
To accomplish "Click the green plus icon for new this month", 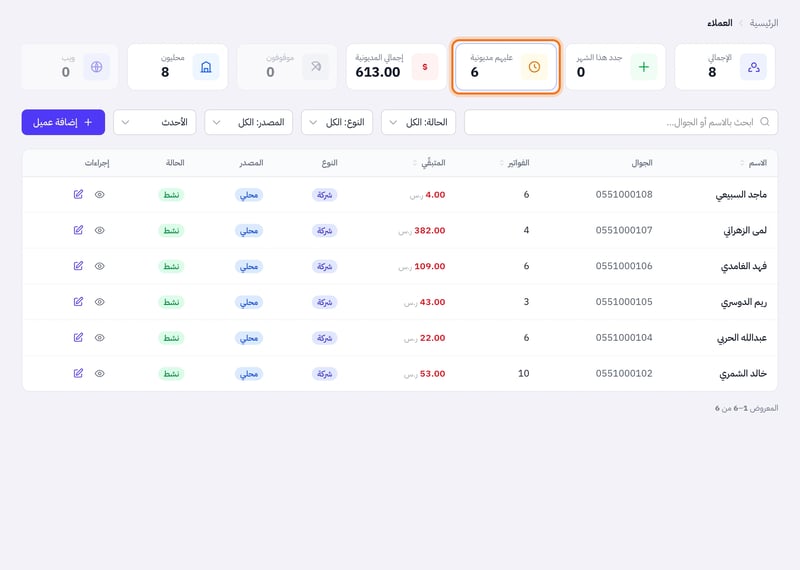I will tap(644, 67).
